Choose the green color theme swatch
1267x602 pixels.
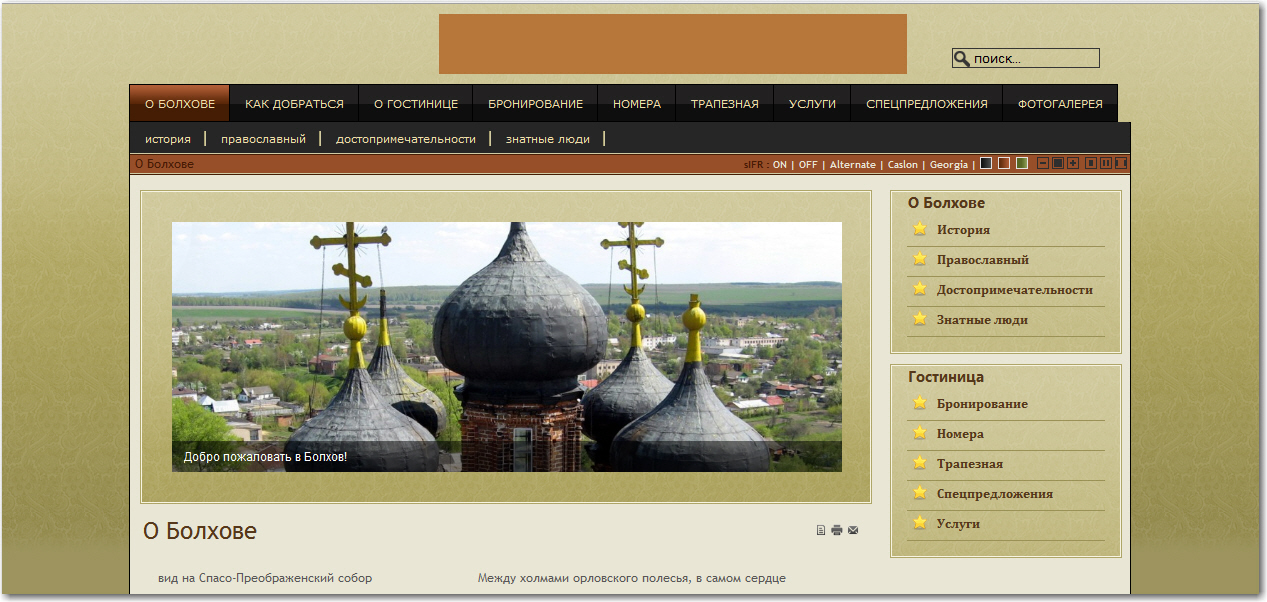coord(1022,164)
